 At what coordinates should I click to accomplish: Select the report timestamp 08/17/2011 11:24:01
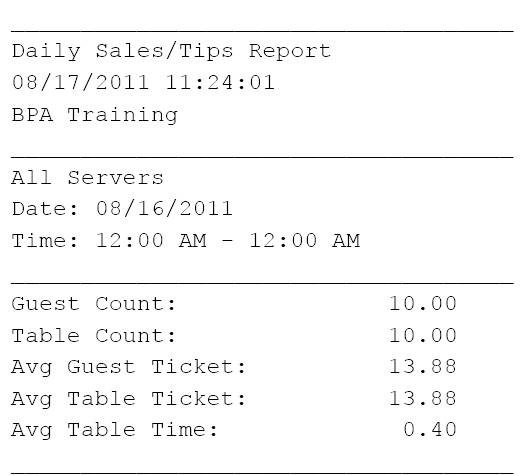(x=143, y=82)
